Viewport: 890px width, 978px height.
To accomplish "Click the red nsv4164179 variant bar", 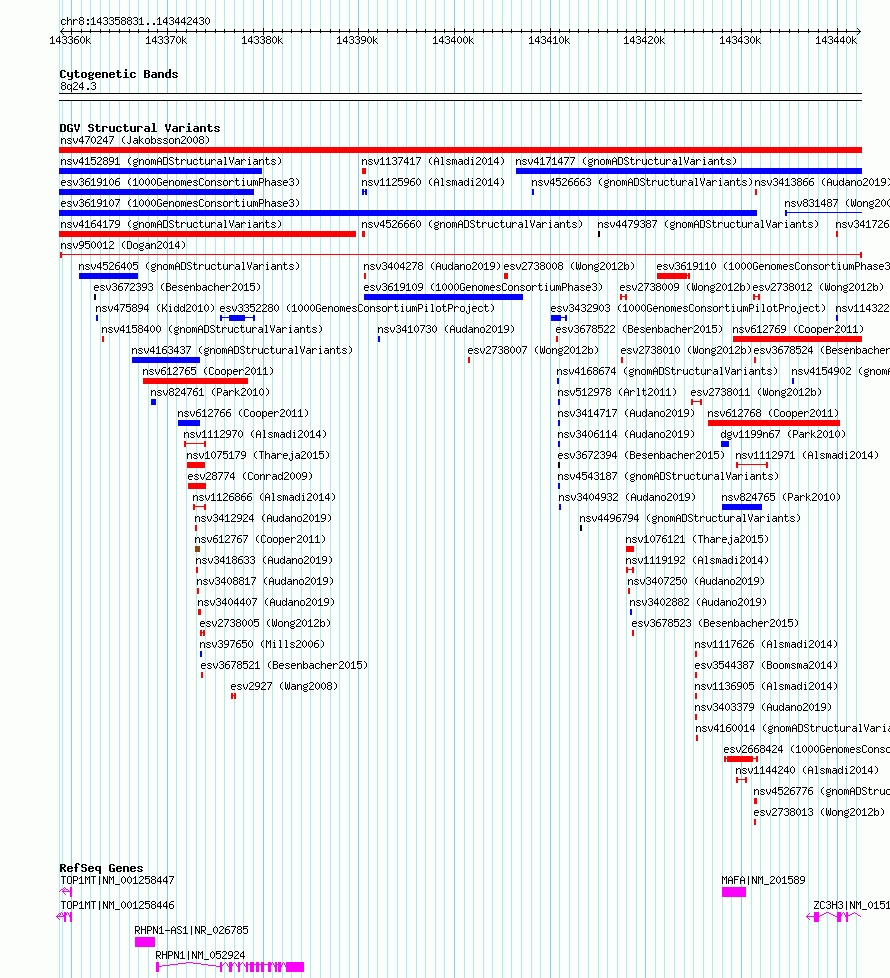I will pyautogui.click(x=208, y=235).
